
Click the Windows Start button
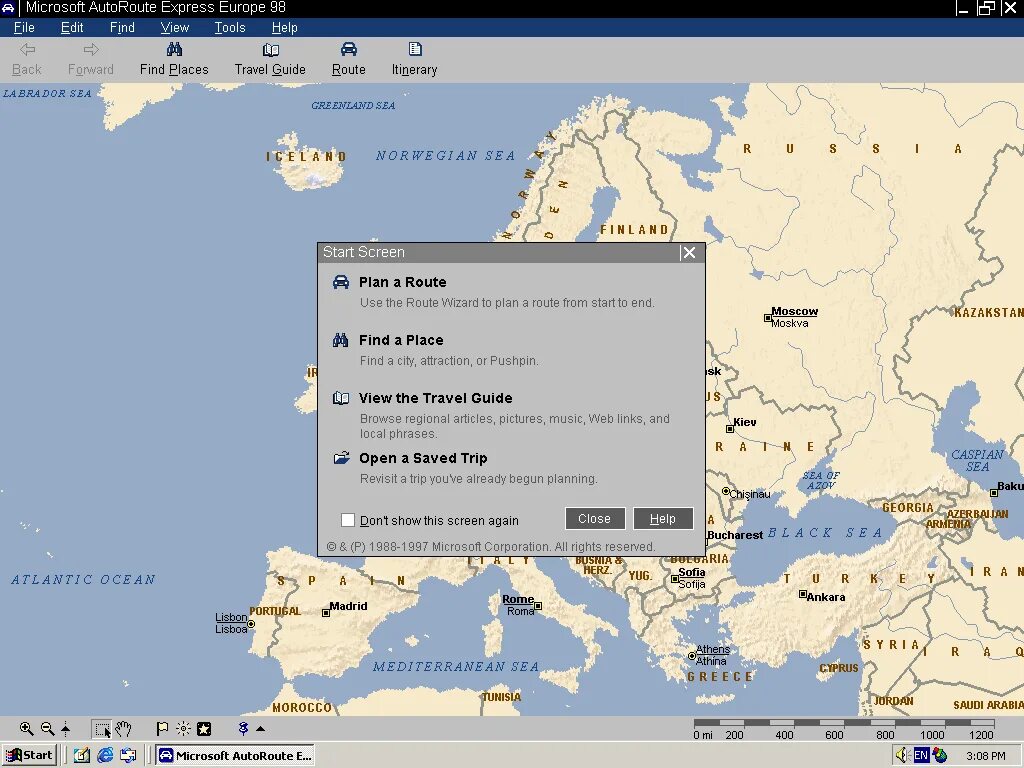[29, 755]
